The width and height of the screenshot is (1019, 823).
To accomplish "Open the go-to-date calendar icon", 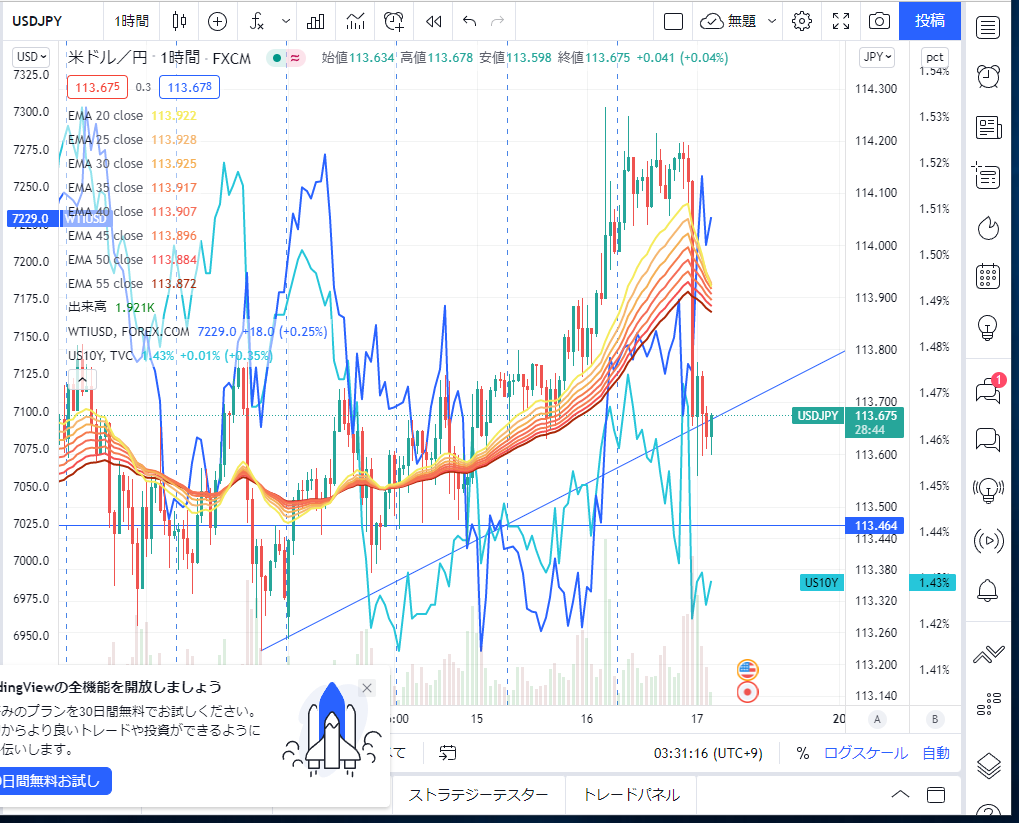I will click(x=447, y=753).
